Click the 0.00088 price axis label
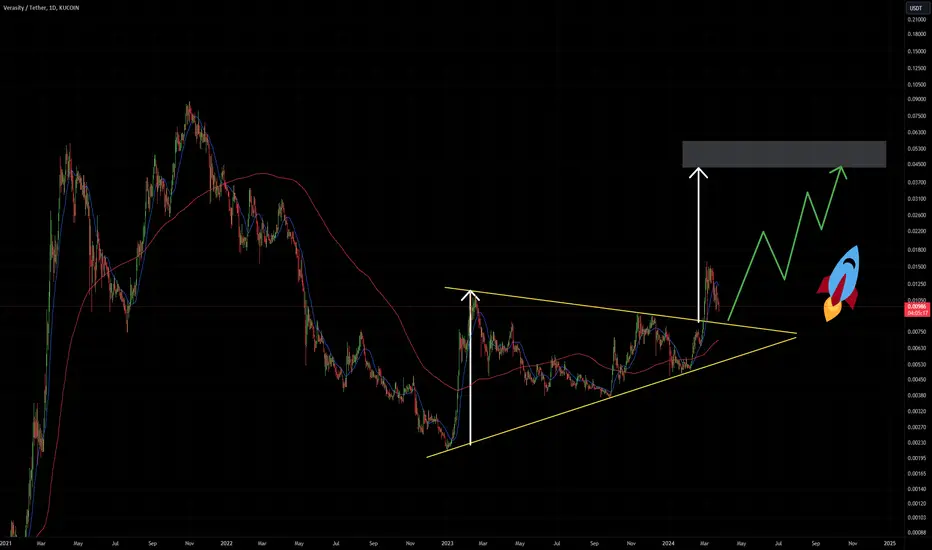The width and height of the screenshot is (932, 550). pyautogui.click(x=917, y=533)
